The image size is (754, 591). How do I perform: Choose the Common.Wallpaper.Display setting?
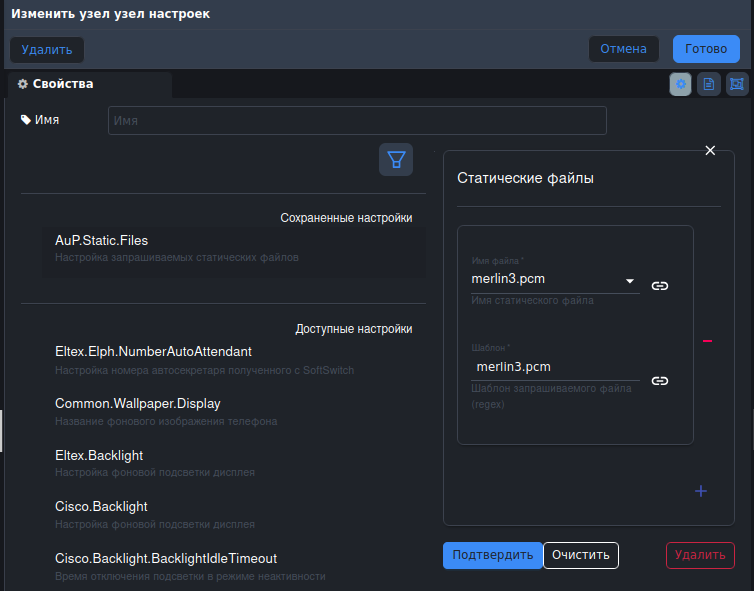(138, 404)
